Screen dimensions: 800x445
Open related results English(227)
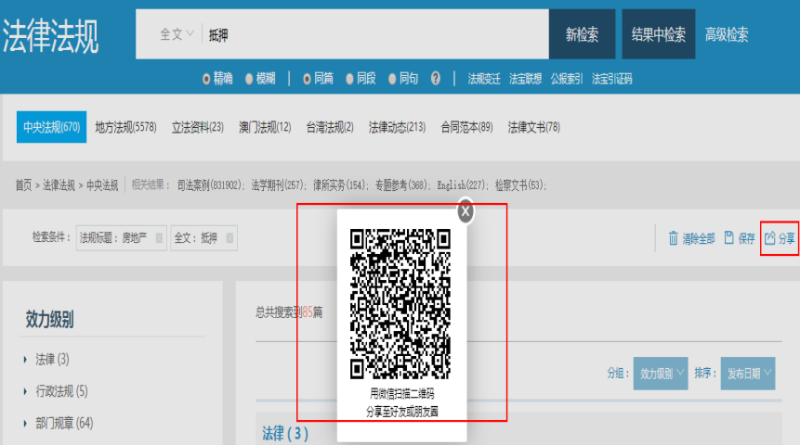[x=463, y=185]
